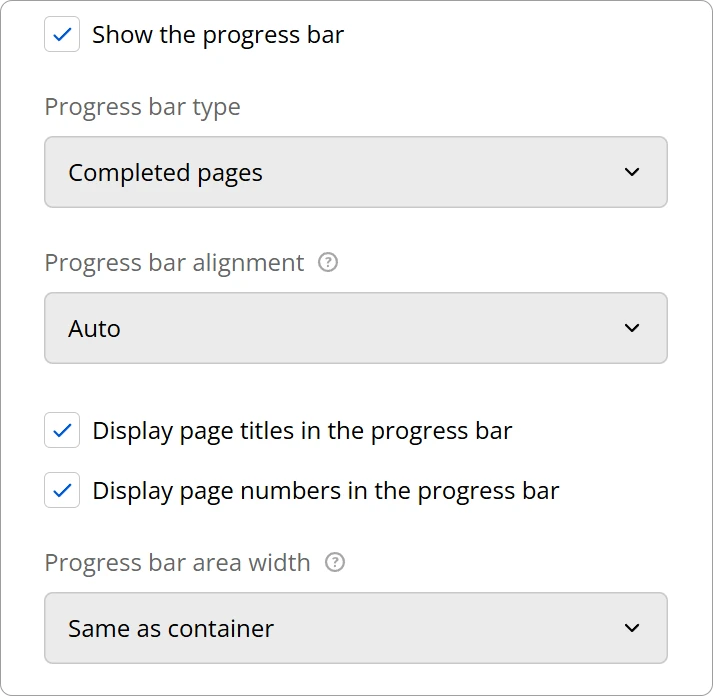Click help icon beside Progress bar alignment

pos(328,263)
